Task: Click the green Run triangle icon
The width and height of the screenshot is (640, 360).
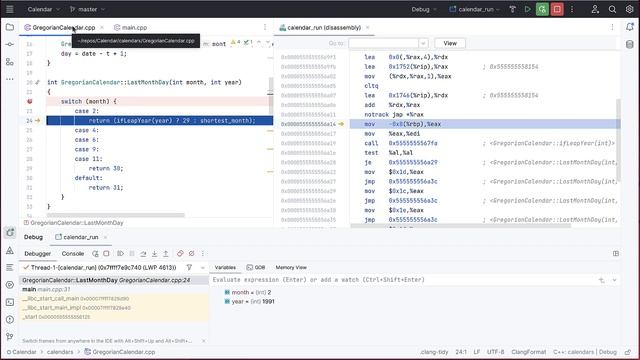Action: coord(527,9)
